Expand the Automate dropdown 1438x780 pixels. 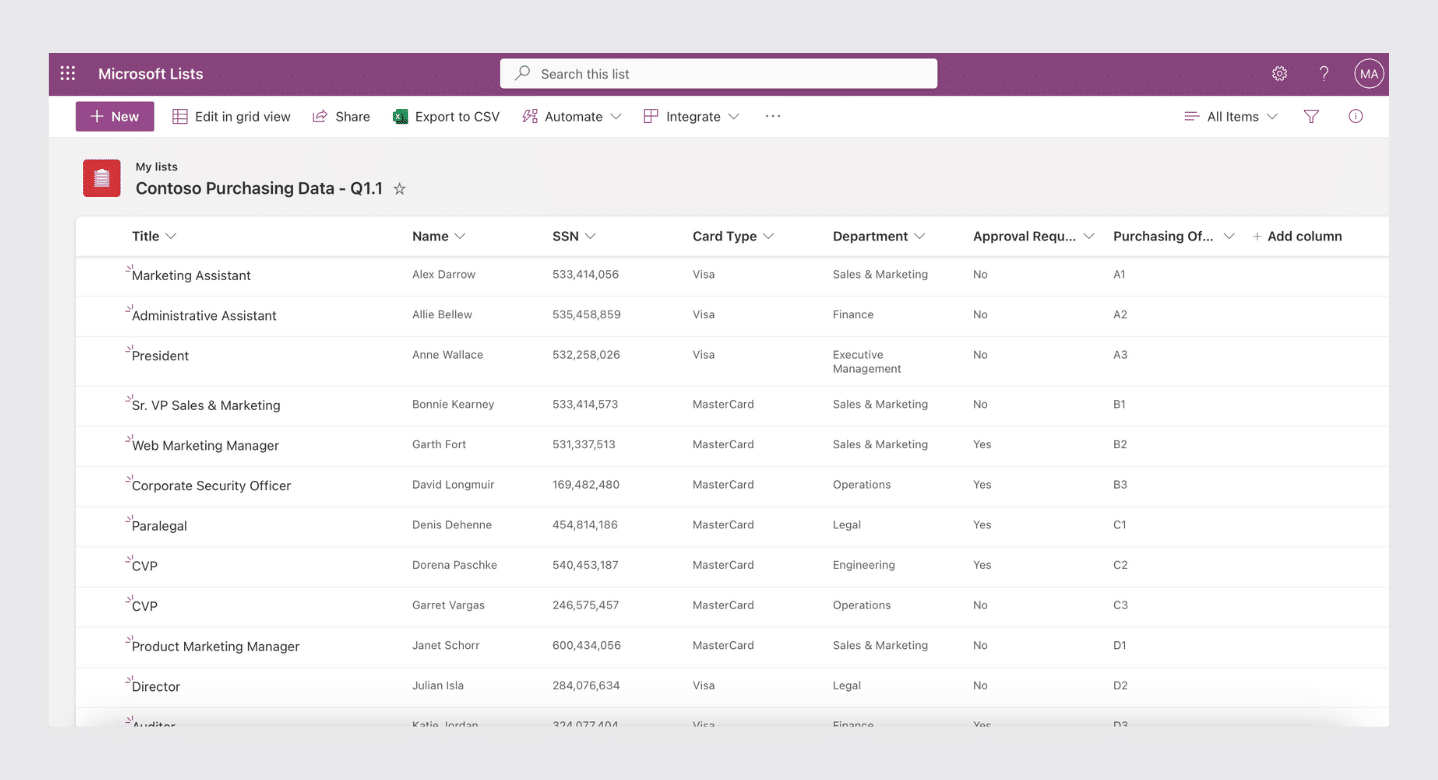pyautogui.click(x=571, y=116)
